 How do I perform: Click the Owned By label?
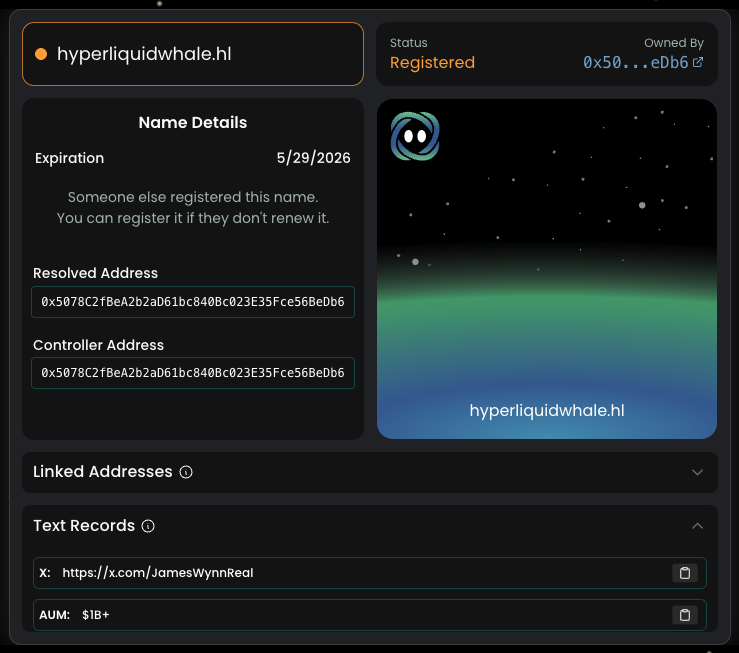tap(674, 43)
